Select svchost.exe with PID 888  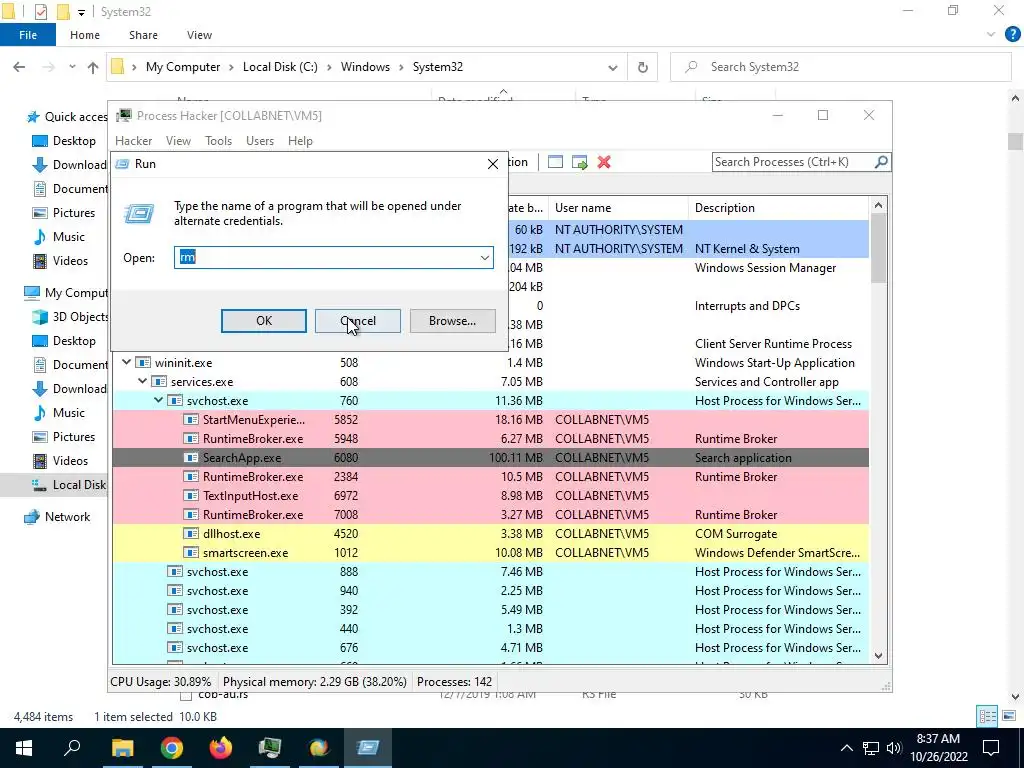click(x=490, y=571)
